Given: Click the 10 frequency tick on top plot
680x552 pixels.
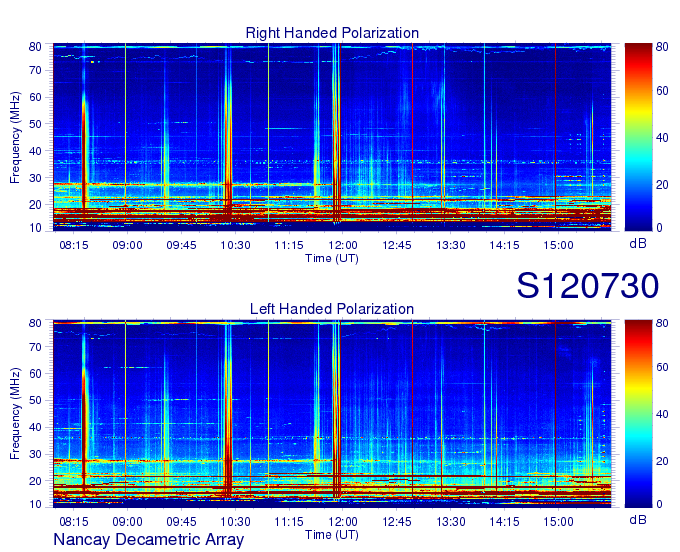Looking at the screenshot, I should 35,227.
